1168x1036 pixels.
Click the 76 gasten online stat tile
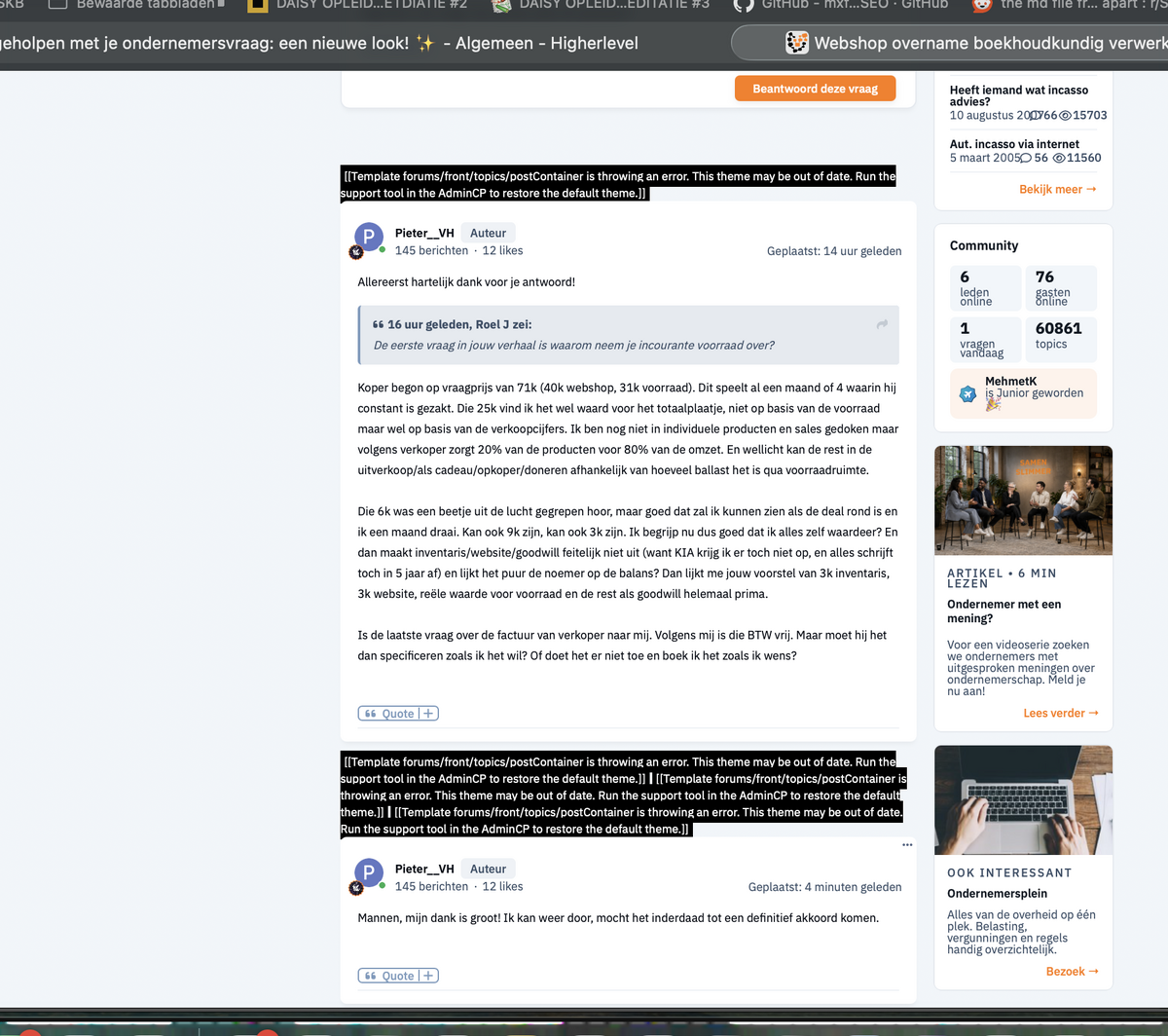(1061, 287)
